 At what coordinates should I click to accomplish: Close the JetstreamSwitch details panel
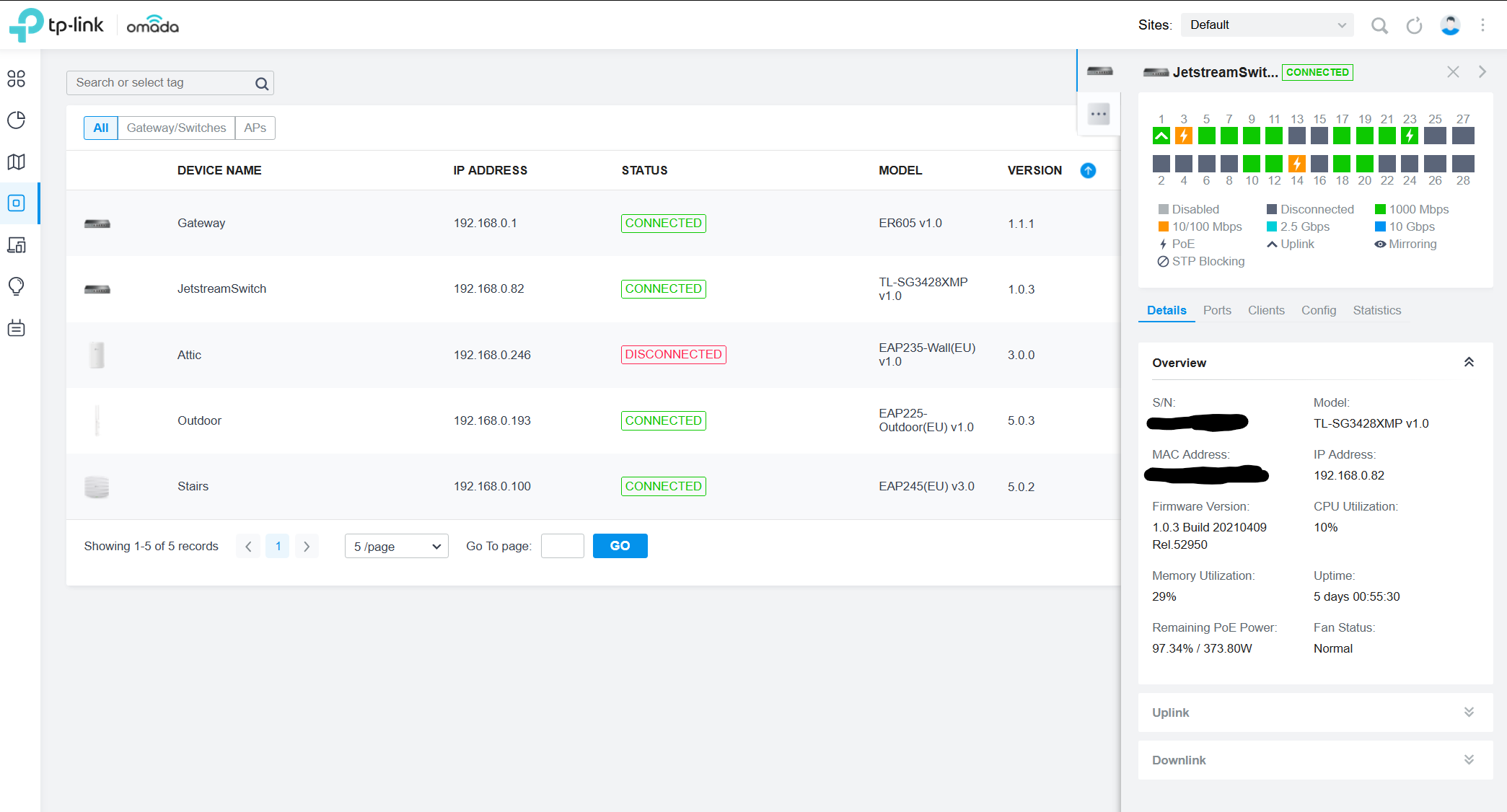coord(1453,72)
